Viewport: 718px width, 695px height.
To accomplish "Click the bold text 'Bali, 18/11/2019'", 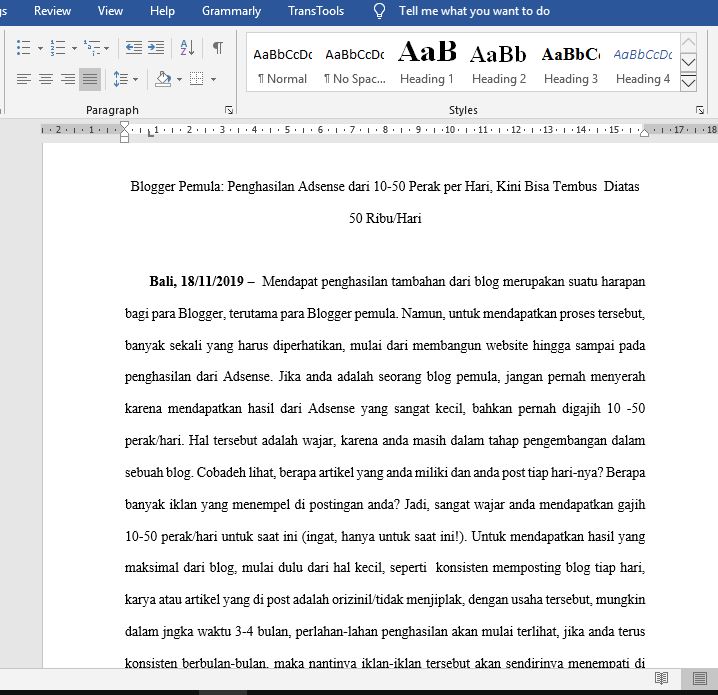I will pyautogui.click(x=196, y=281).
